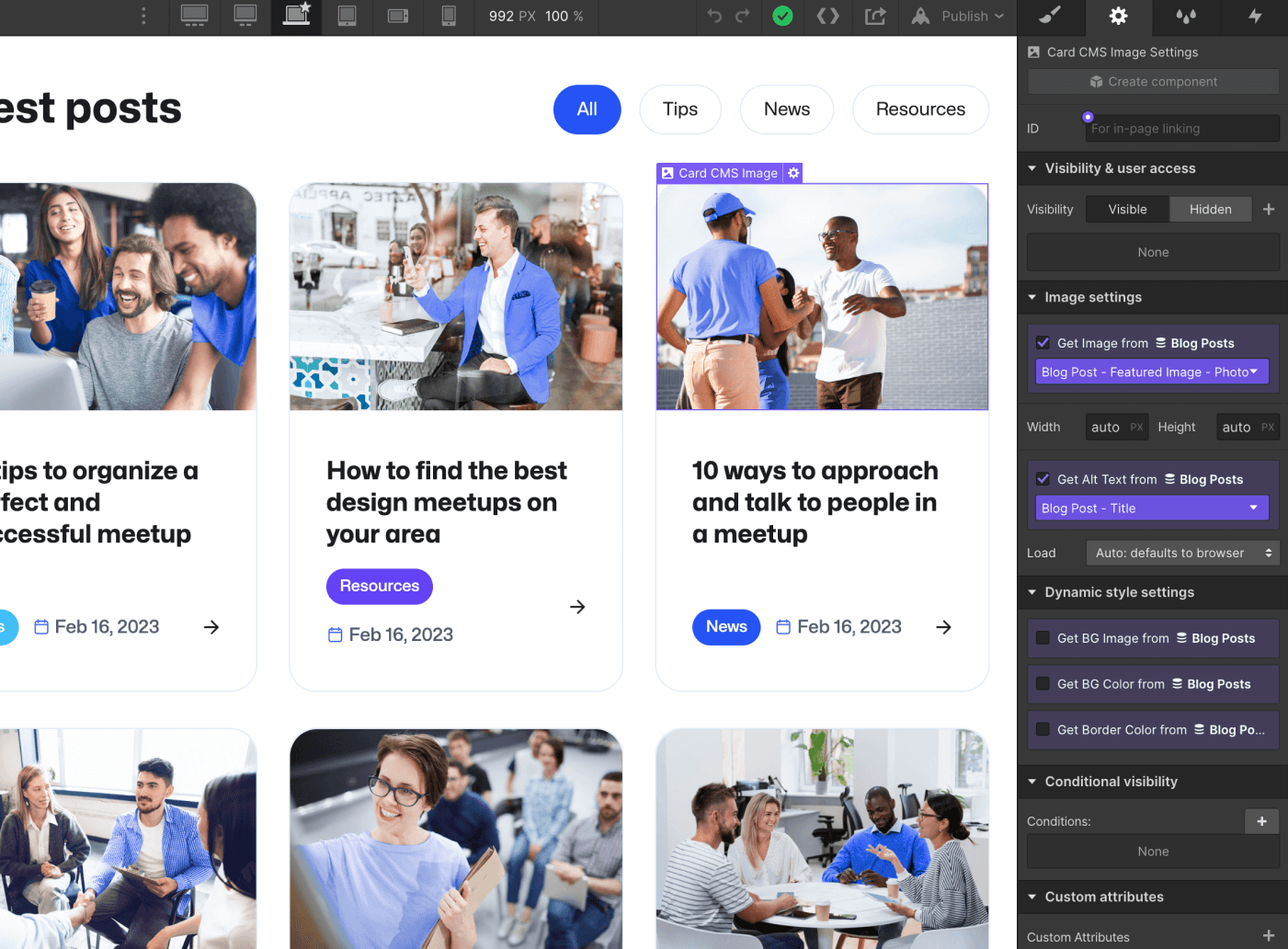The width and height of the screenshot is (1288, 949).
Task: Switch to the Style paintbrush panel
Action: click(1051, 17)
